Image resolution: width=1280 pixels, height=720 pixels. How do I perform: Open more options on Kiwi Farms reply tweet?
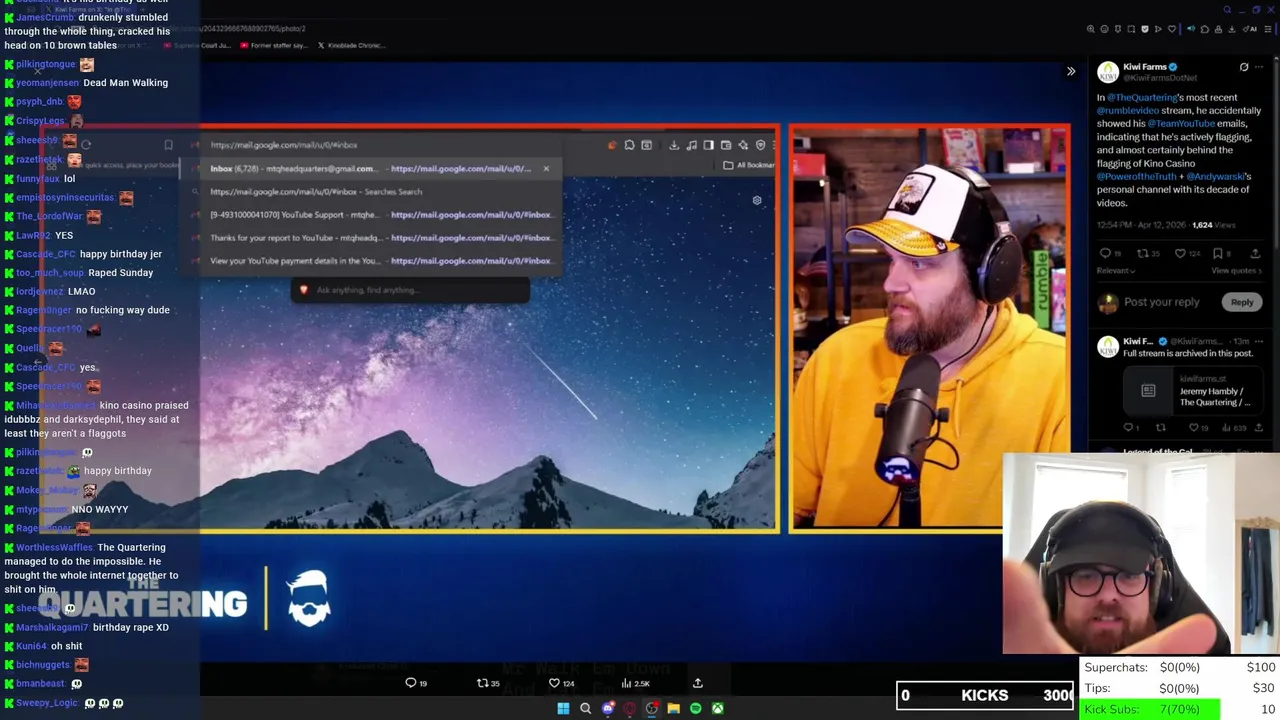click(x=1259, y=341)
